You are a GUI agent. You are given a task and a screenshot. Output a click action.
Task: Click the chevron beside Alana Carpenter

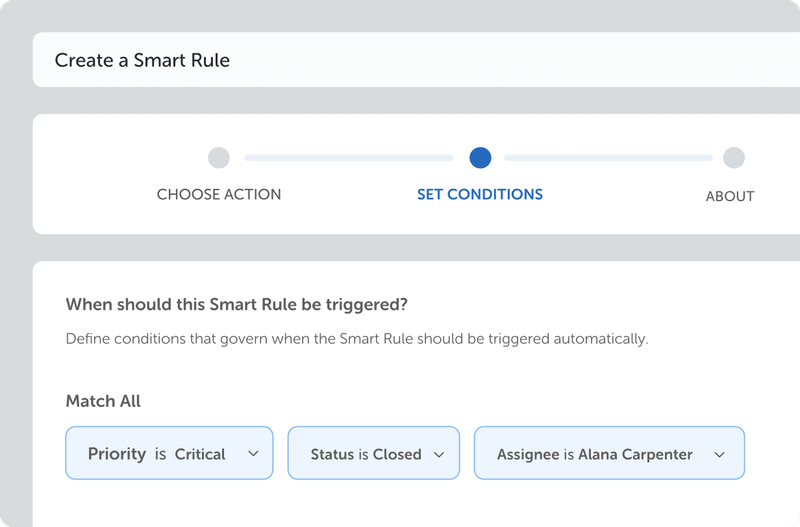pos(720,454)
